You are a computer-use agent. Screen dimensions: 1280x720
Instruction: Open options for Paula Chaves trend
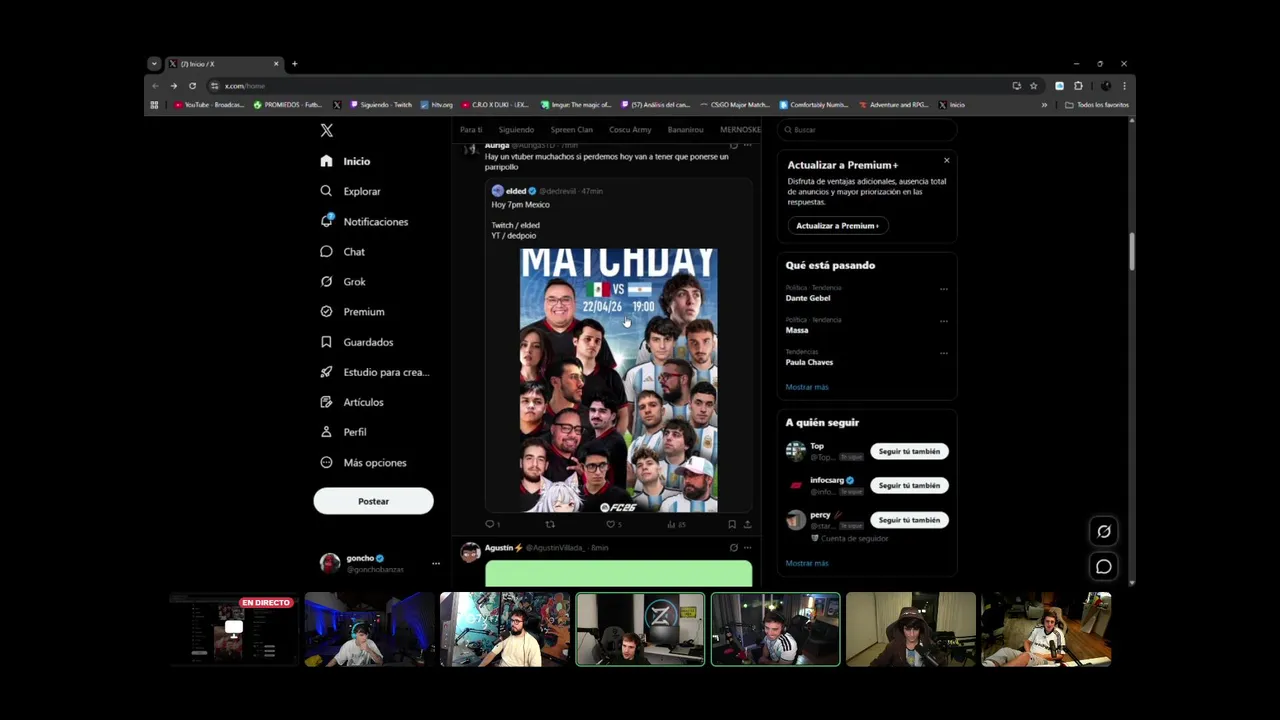click(x=943, y=353)
